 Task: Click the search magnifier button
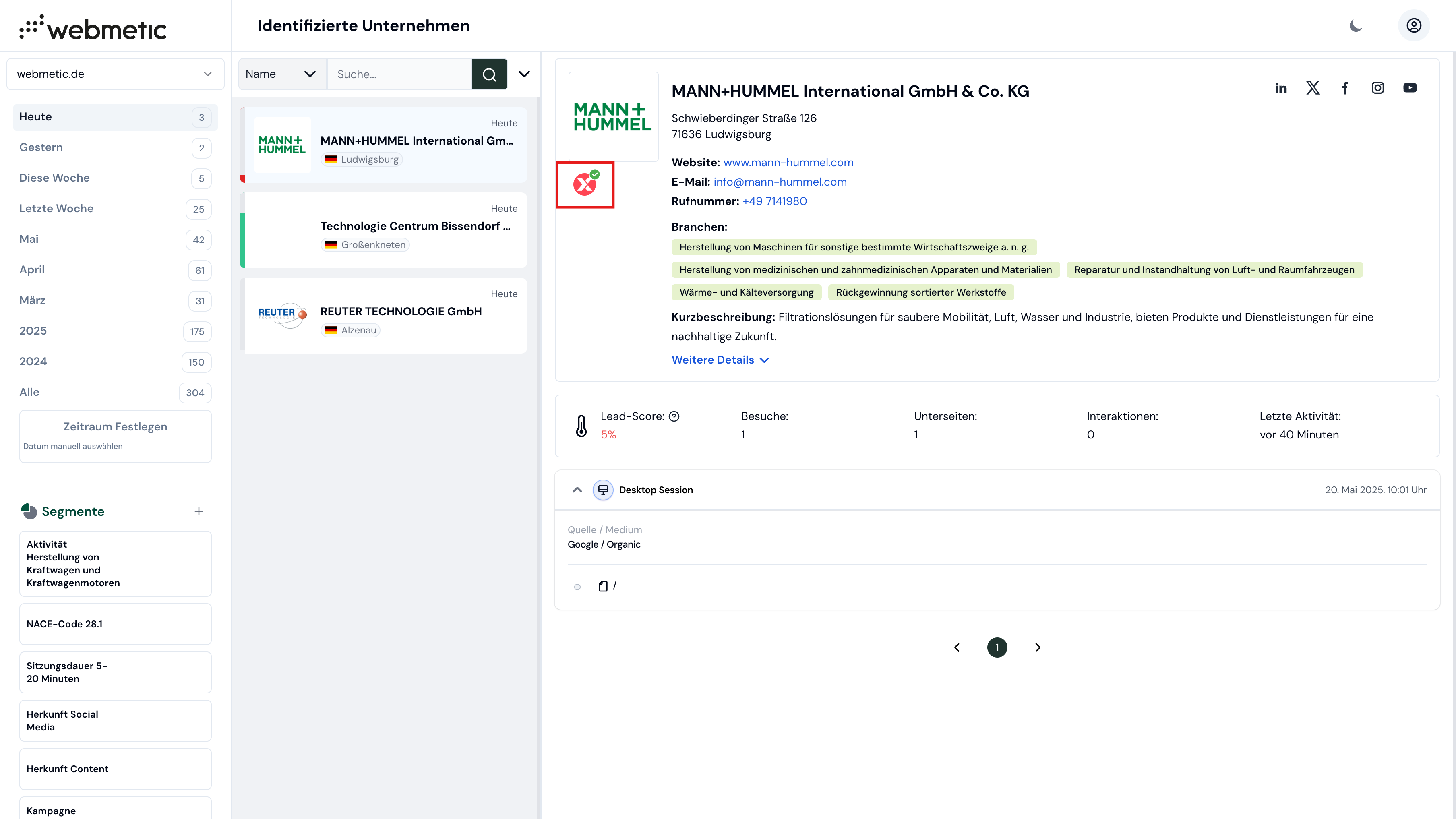(490, 74)
